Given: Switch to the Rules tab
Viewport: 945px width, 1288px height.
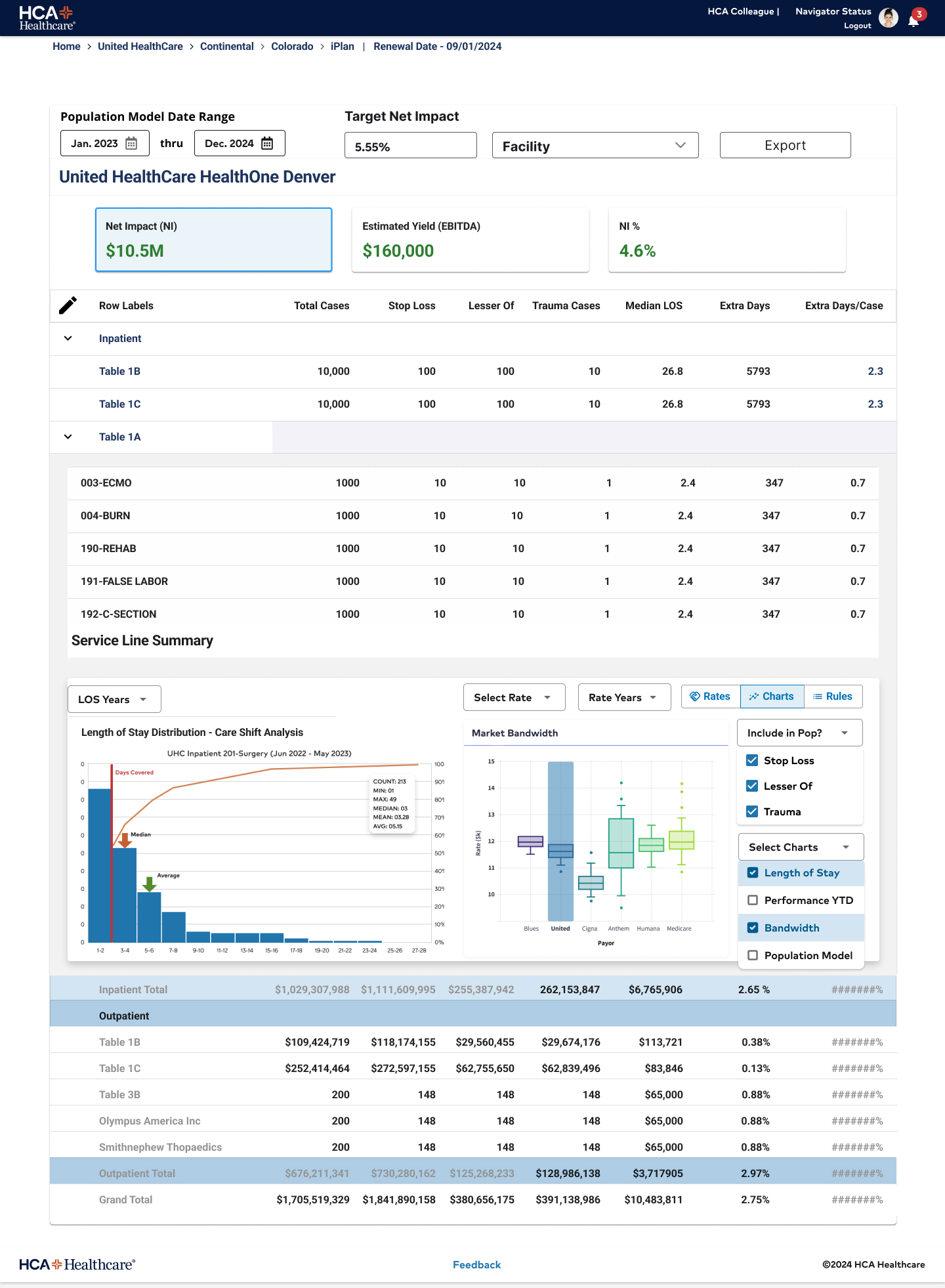Looking at the screenshot, I should coord(833,697).
